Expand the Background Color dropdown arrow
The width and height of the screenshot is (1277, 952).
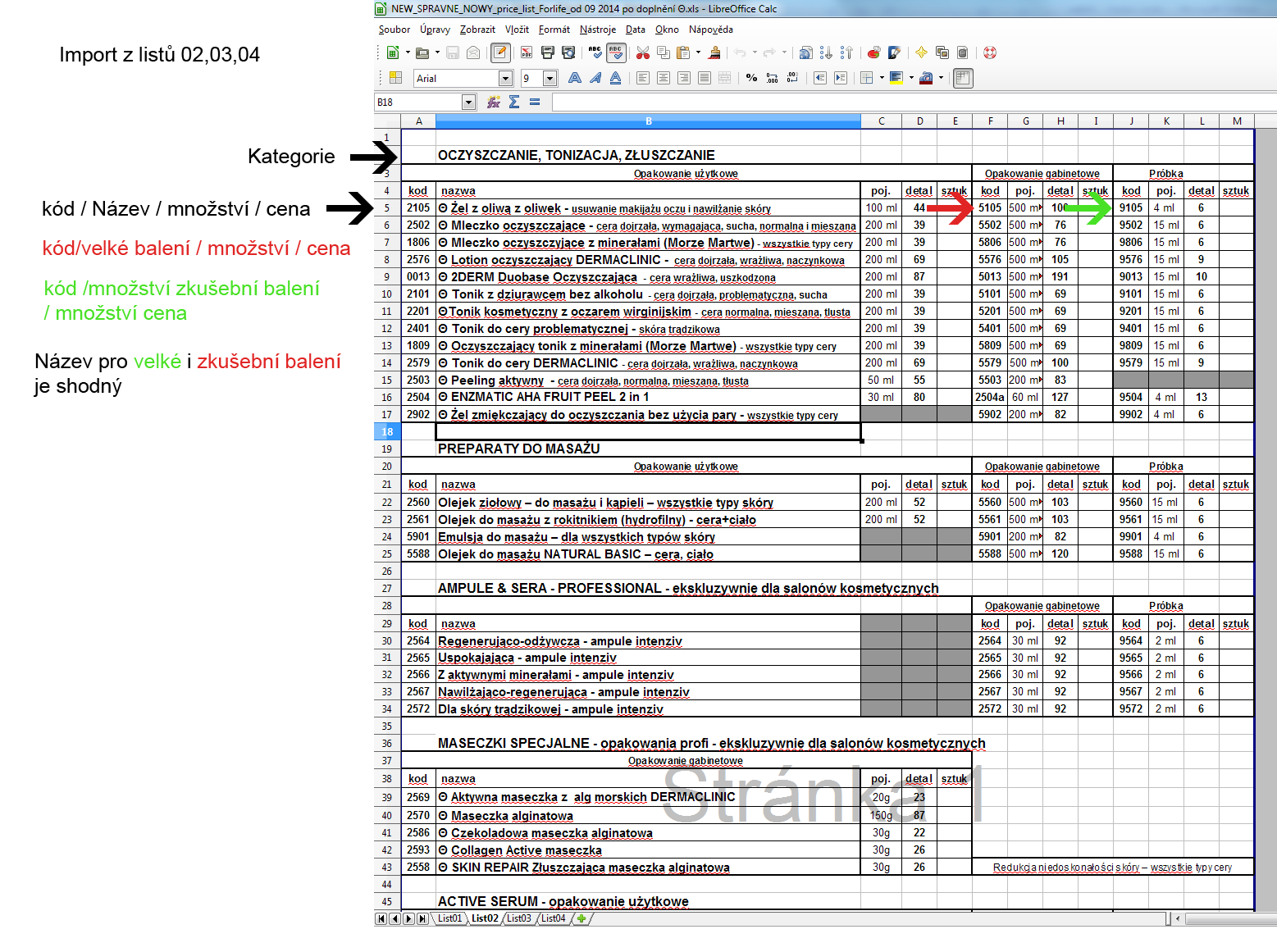coord(911,78)
